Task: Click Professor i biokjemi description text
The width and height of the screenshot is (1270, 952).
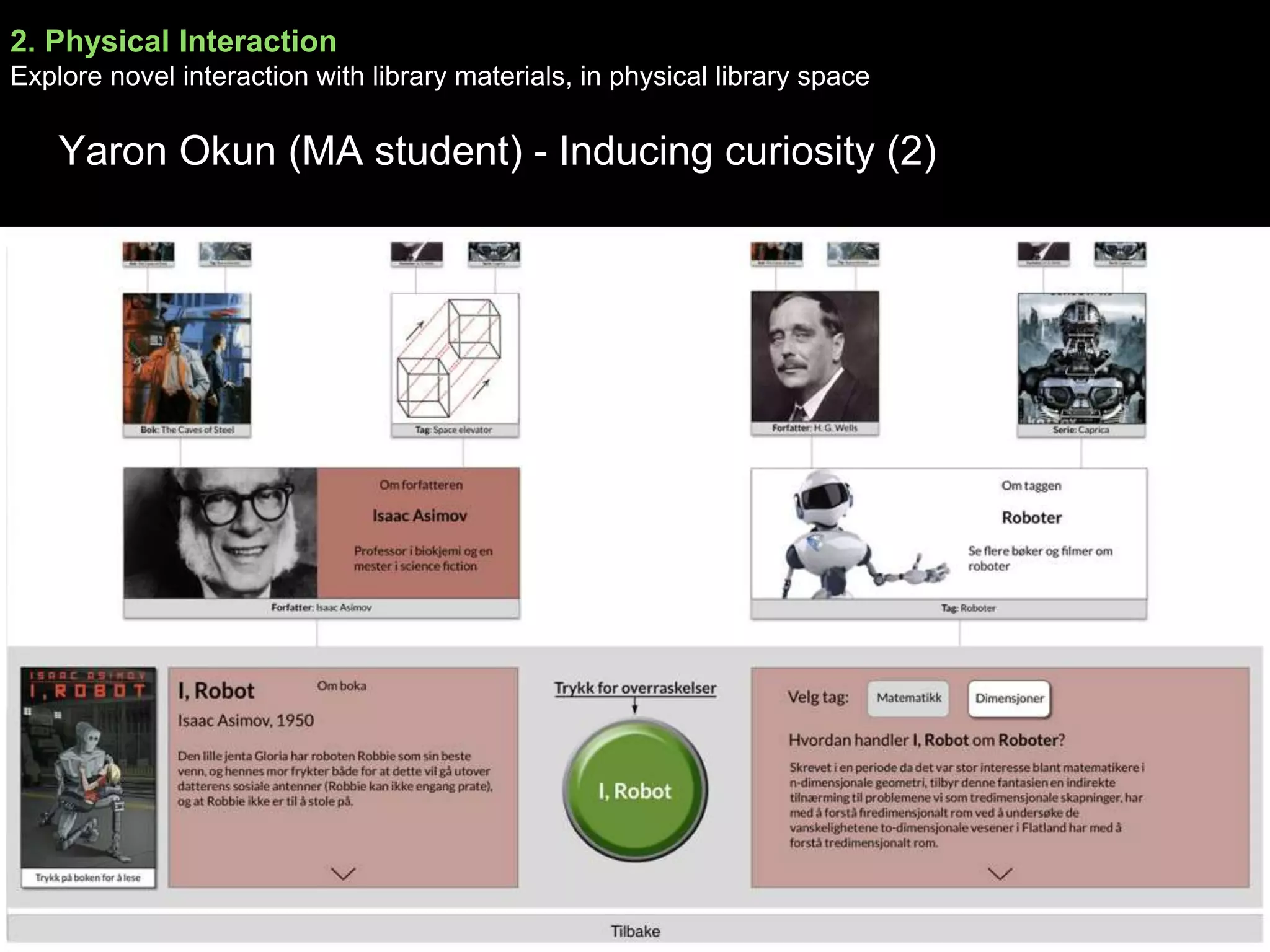Action: 423,558
